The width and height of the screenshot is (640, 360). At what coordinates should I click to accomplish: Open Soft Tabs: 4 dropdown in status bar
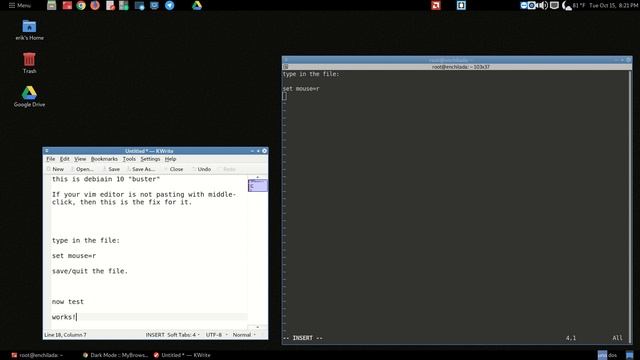tap(183, 335)
